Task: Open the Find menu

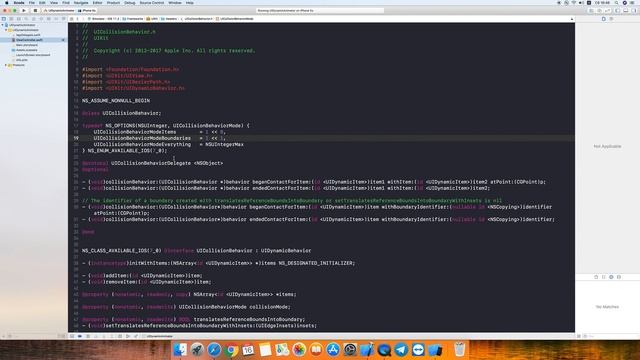Action: (66, 3)
